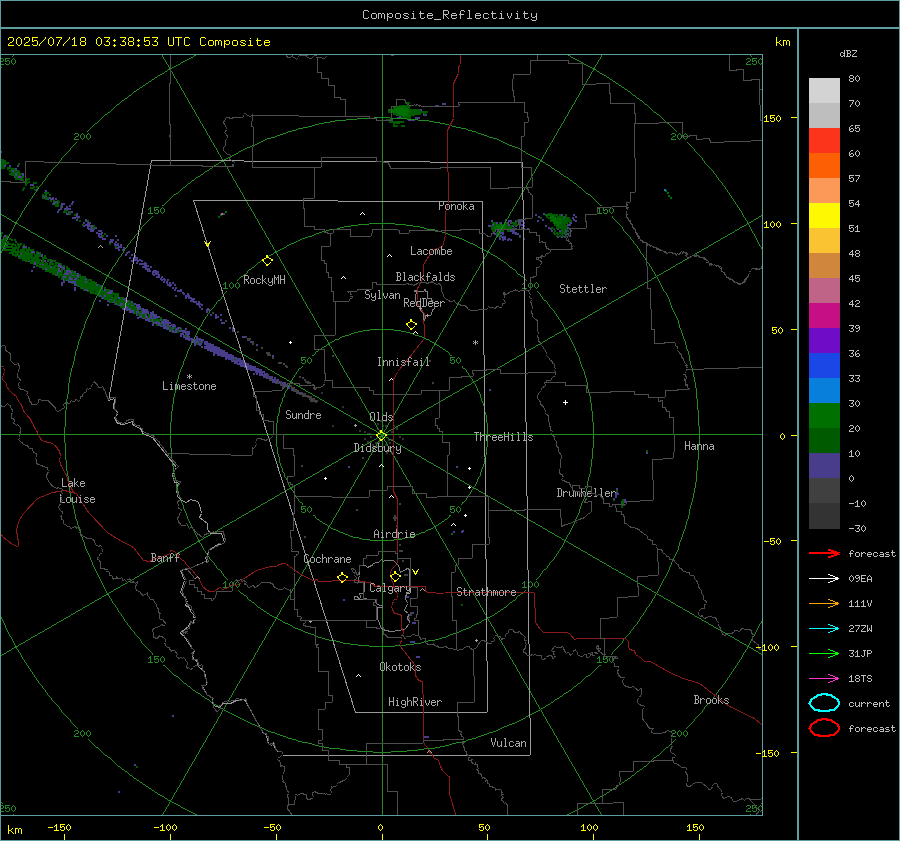The height and width of the screenshot is (841, 900).
Task: Click the Okotoks city label
Action: tap(400, 667)
